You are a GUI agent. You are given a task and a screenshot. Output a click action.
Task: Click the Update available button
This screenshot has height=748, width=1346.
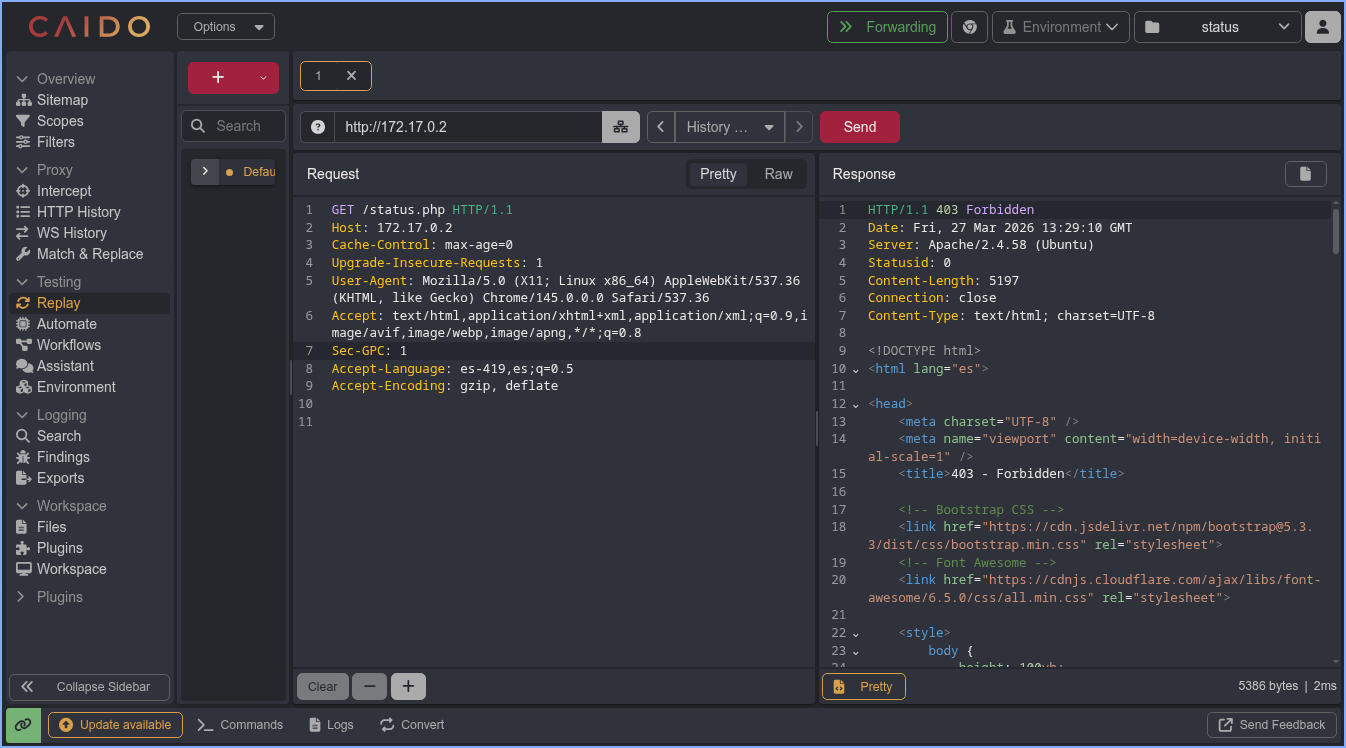(115, 725)
